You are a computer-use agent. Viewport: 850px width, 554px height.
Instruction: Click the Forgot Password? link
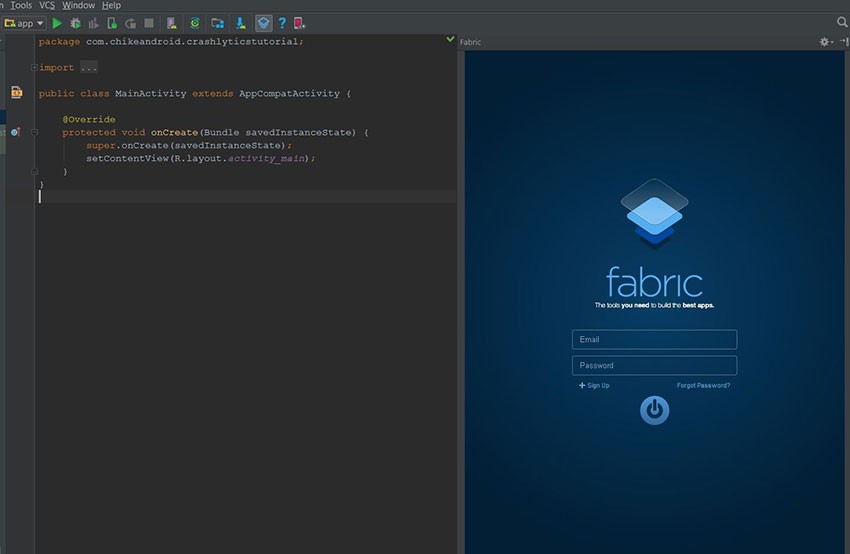(x=703, y=385)
